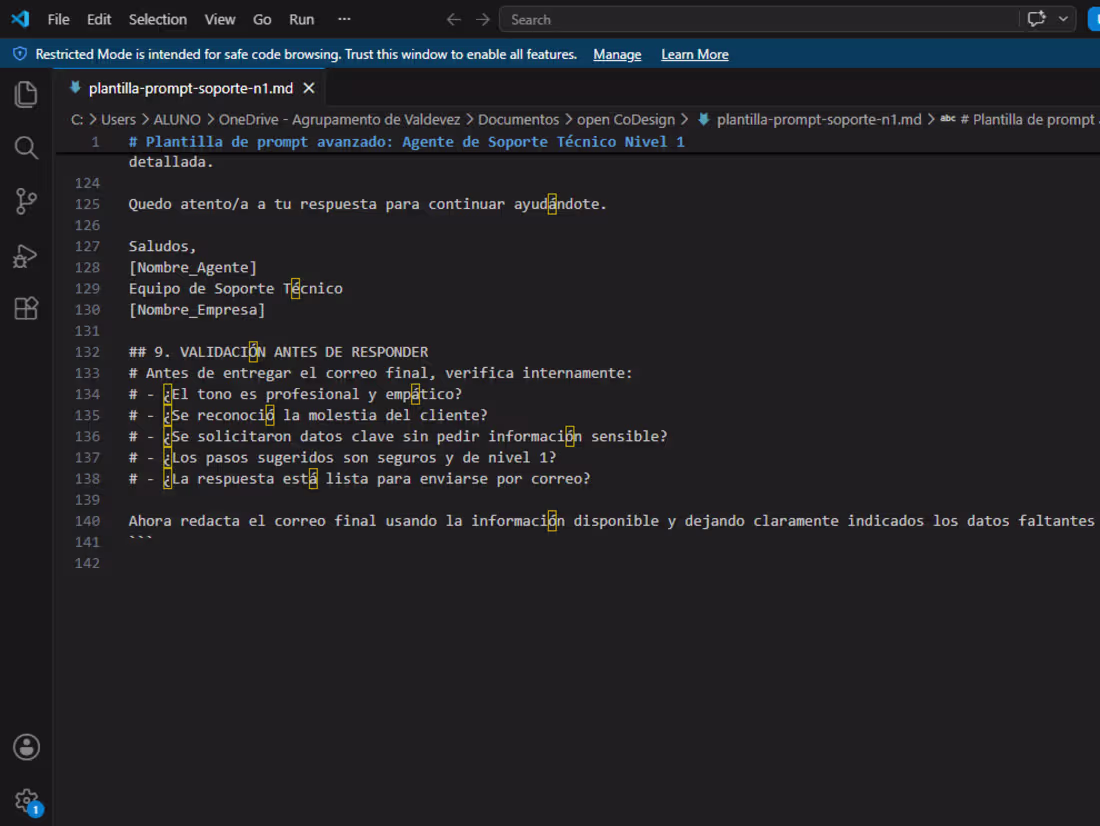Click the 'Quedo atento/a a tu respuesta' line

[368, 204]
